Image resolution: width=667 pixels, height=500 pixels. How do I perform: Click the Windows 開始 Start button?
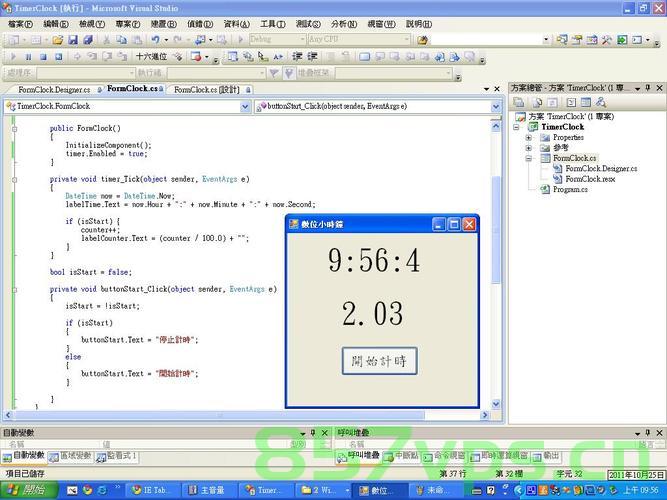tap(28, 490)
